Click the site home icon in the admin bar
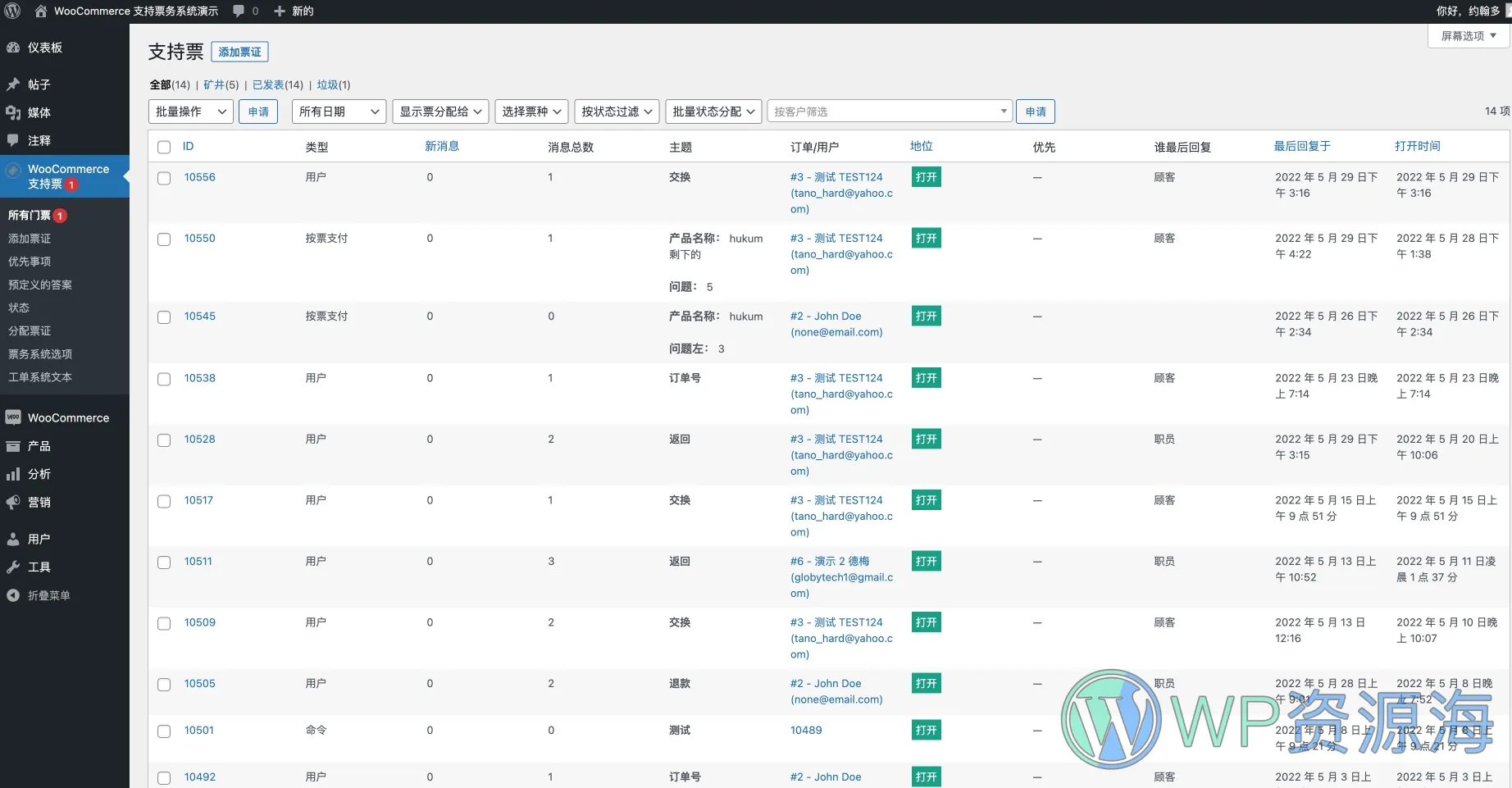Screen dimensions: 1512x788 (40, 11)
